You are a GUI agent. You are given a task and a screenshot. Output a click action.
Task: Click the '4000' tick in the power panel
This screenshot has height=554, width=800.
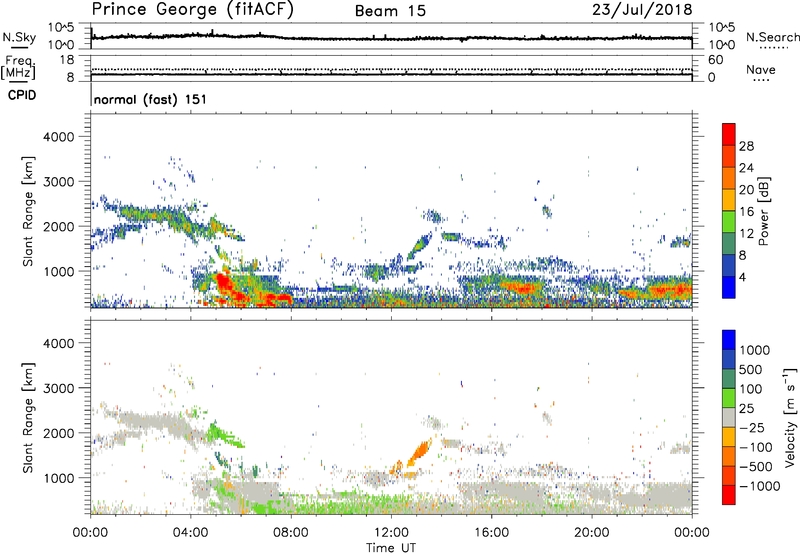click(59, 137)
